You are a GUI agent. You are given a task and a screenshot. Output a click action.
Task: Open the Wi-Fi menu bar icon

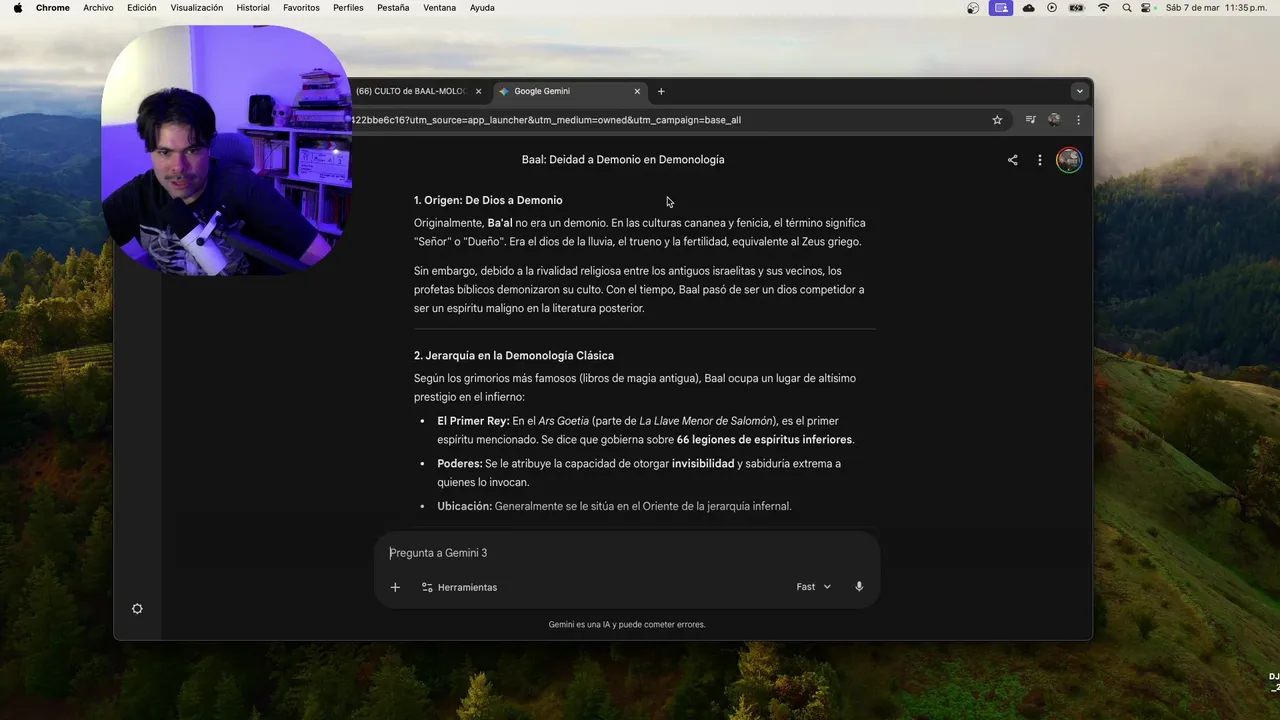[1104, 8]
